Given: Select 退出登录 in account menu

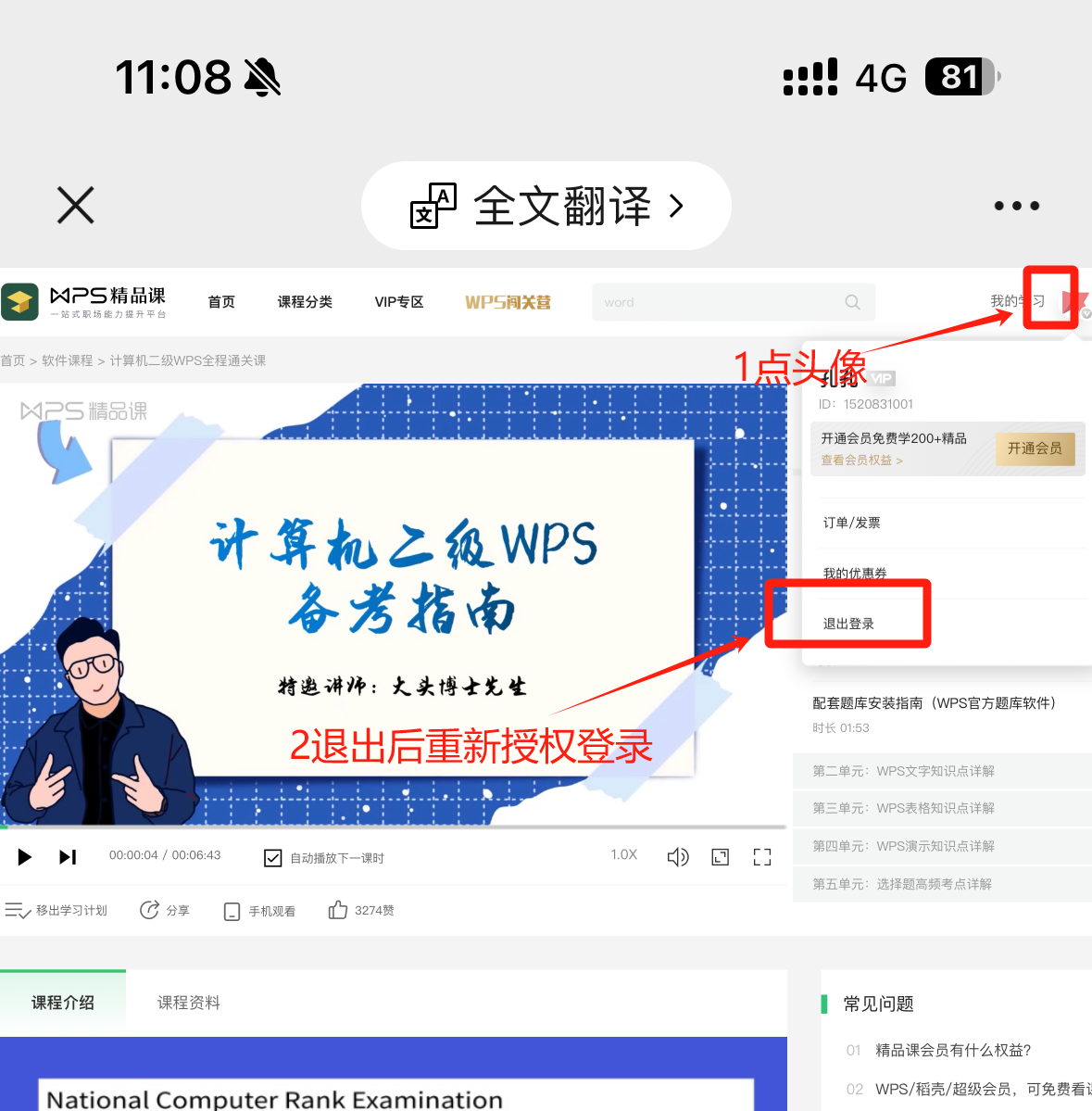Looking at the screenshot, I should [x=848, y=624].
